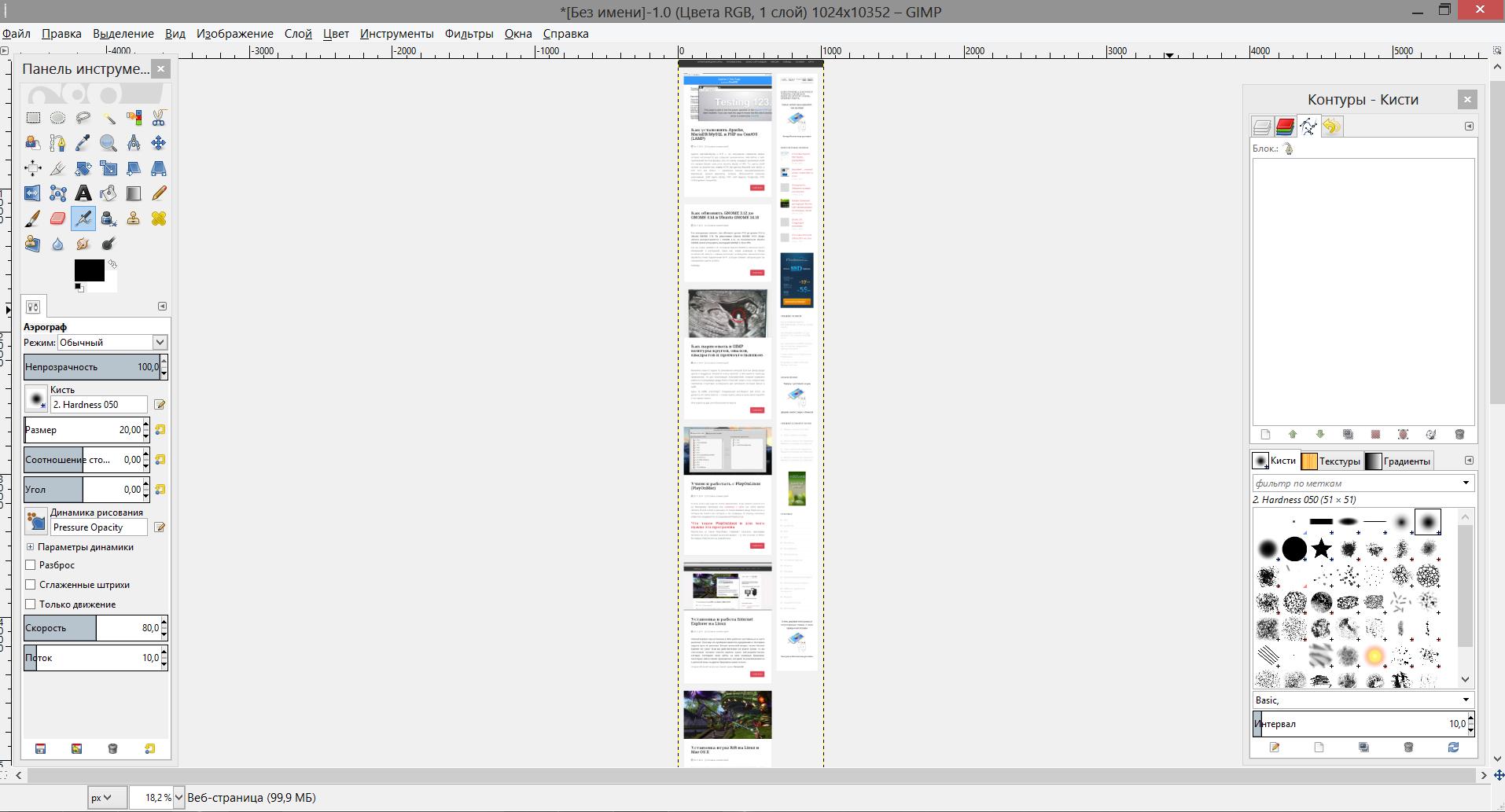The width and height of the screenshot is (1505, 812).
Task: Click the black foreground color swatch
Action: tap(89, 270)
